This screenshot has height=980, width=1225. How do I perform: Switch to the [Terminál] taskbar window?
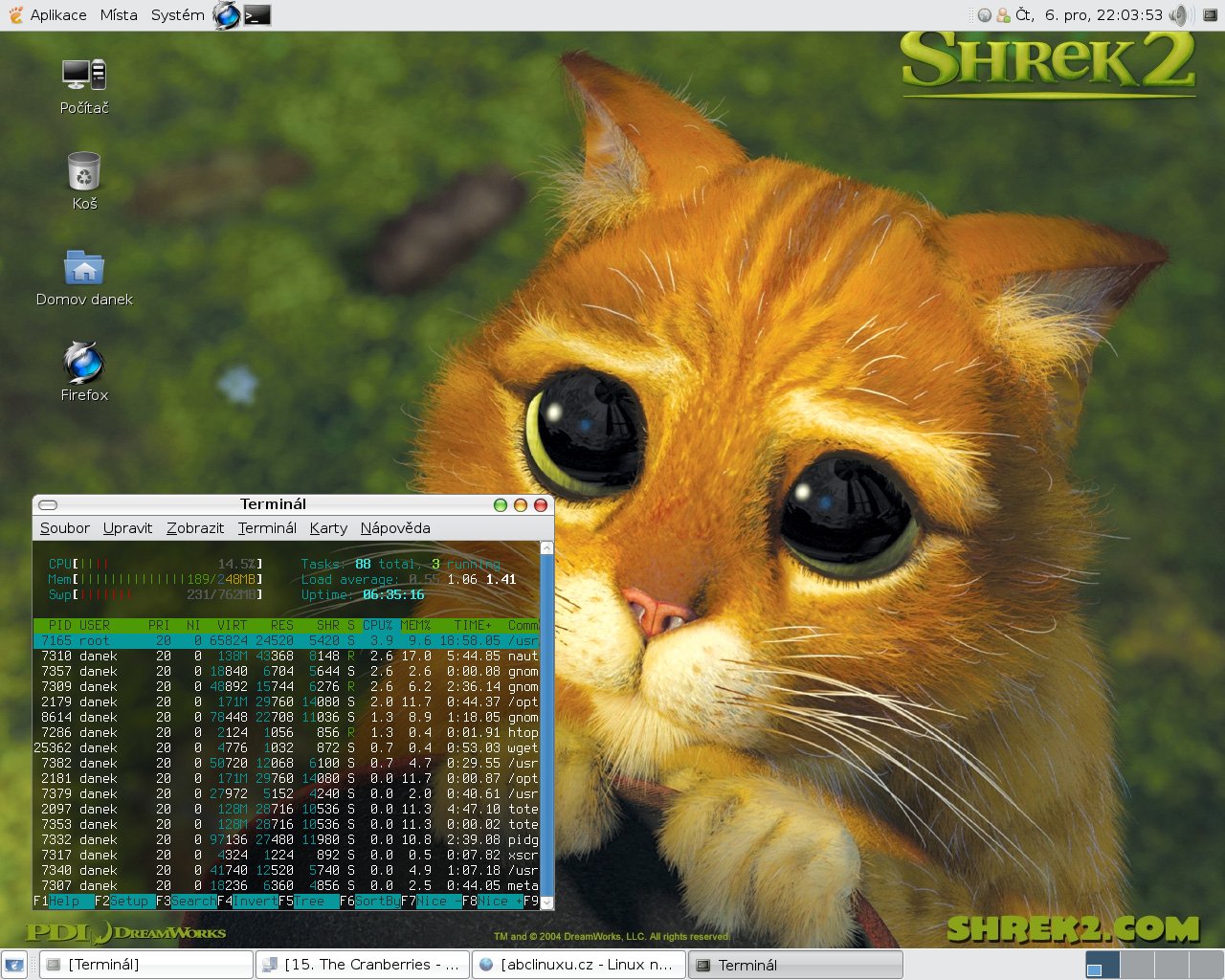pos(146,965)
